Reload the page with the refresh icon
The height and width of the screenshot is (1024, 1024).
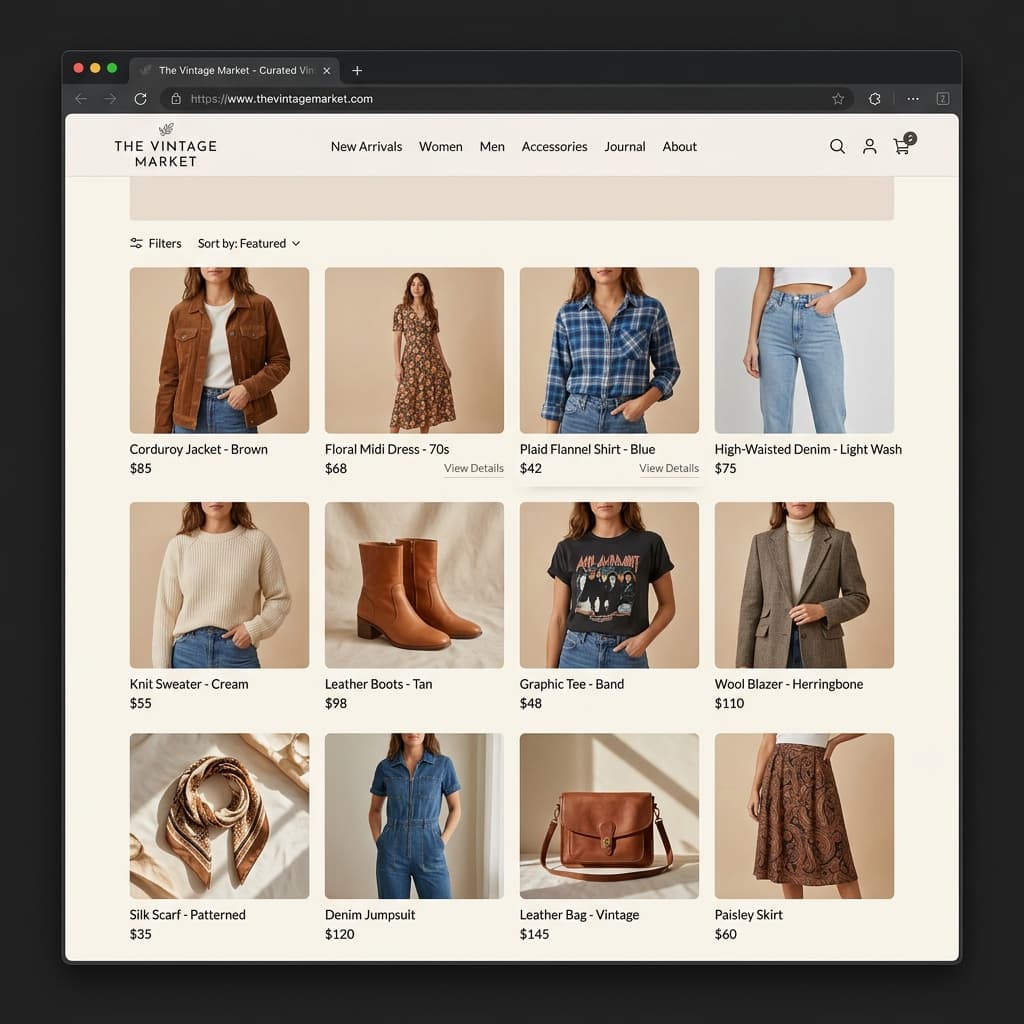click(x=140, y=98)
